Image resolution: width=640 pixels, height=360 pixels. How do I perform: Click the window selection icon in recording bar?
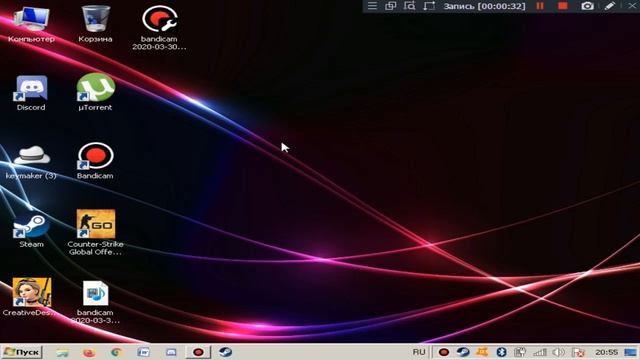pos(391,6)
